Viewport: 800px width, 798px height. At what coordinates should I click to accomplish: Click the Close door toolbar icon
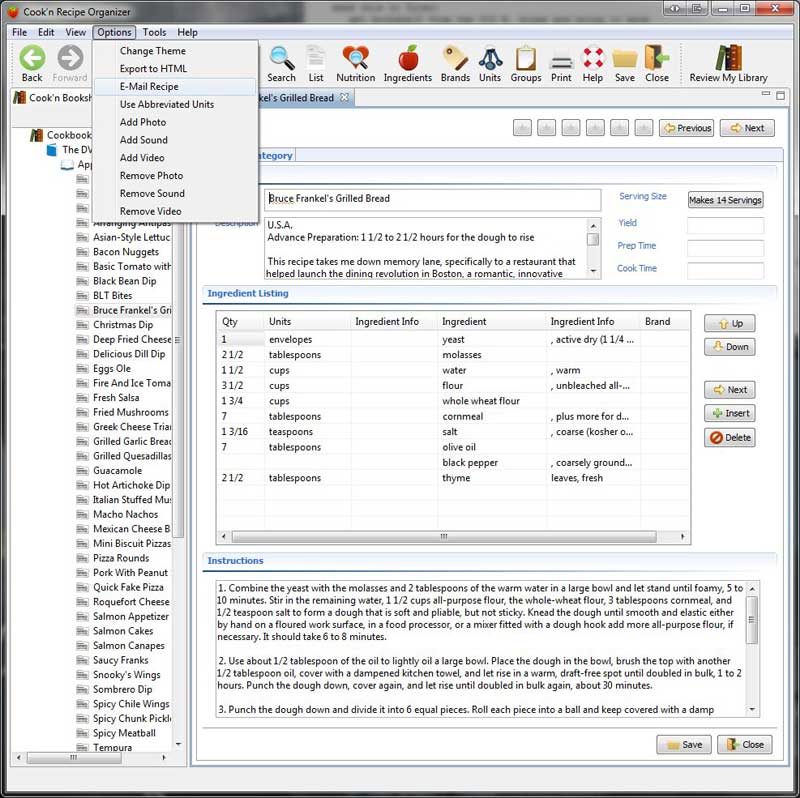(x=657, y=58)
